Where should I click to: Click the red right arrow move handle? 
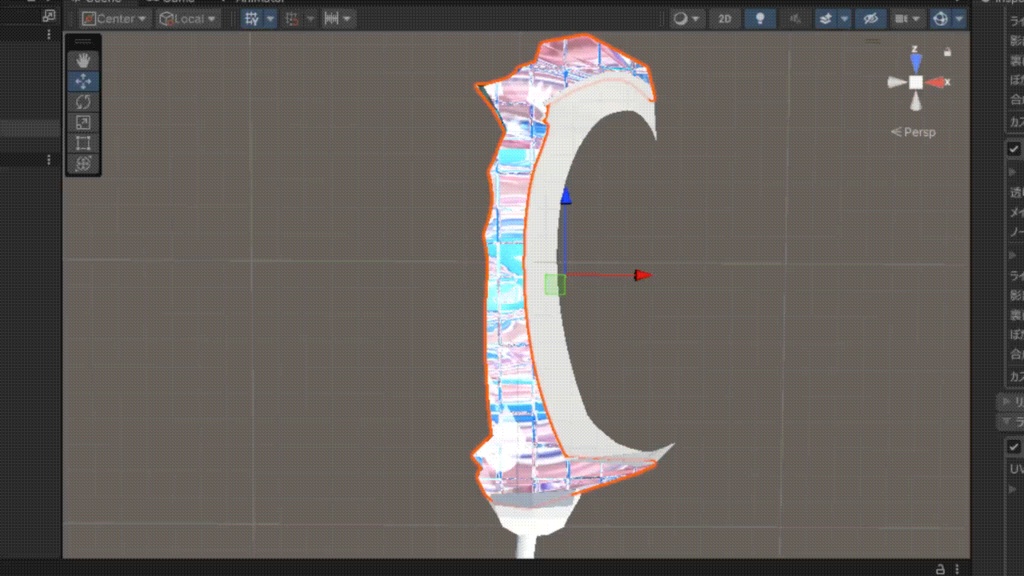pyautogui.click(x=643, y=276)
